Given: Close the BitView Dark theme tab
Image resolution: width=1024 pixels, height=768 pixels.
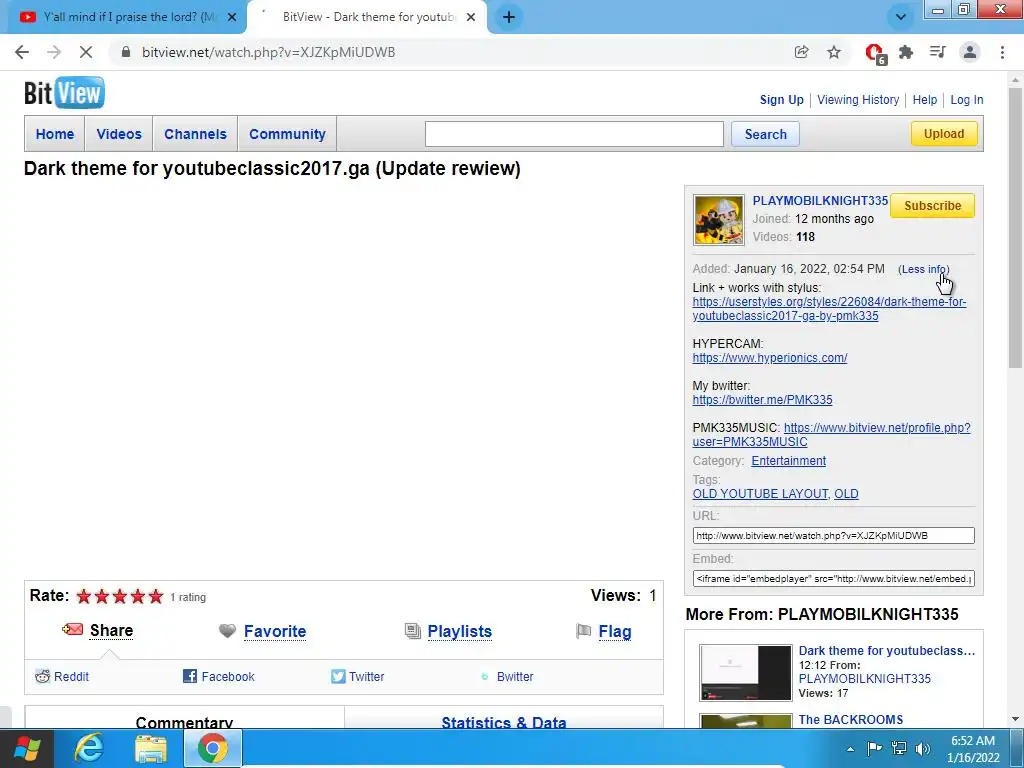Looking at the screenshot, I should pos(471,17).
